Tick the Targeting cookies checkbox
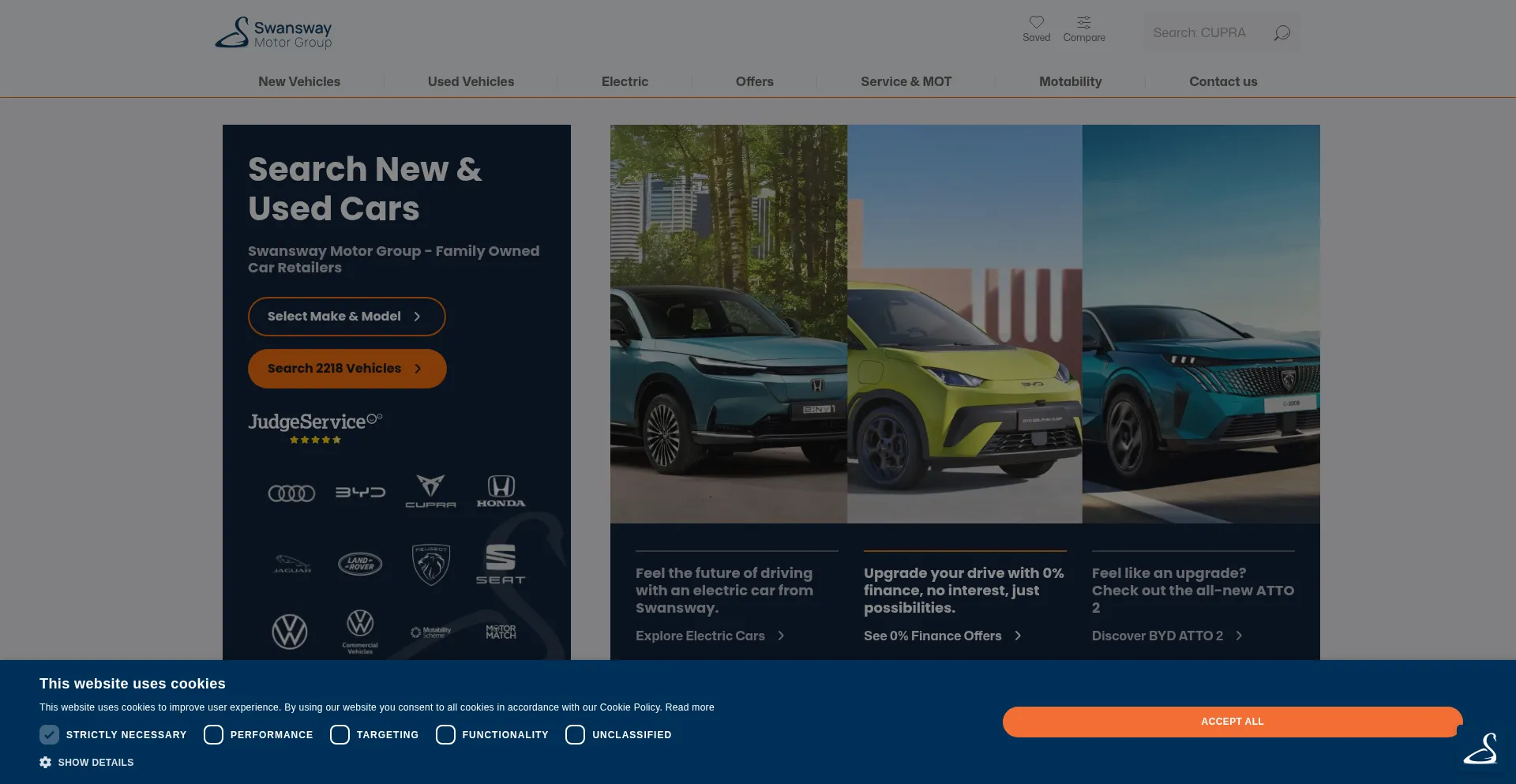 click(x=340, y=735)
